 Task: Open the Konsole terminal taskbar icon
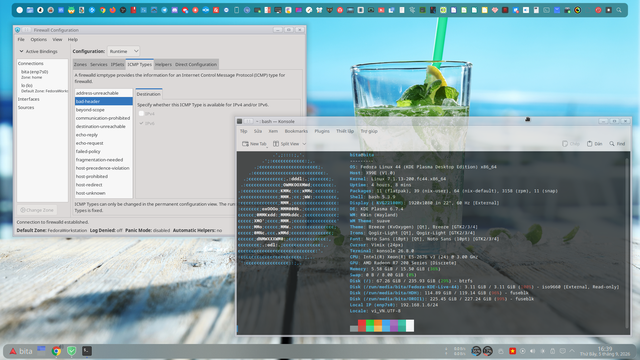87,351
